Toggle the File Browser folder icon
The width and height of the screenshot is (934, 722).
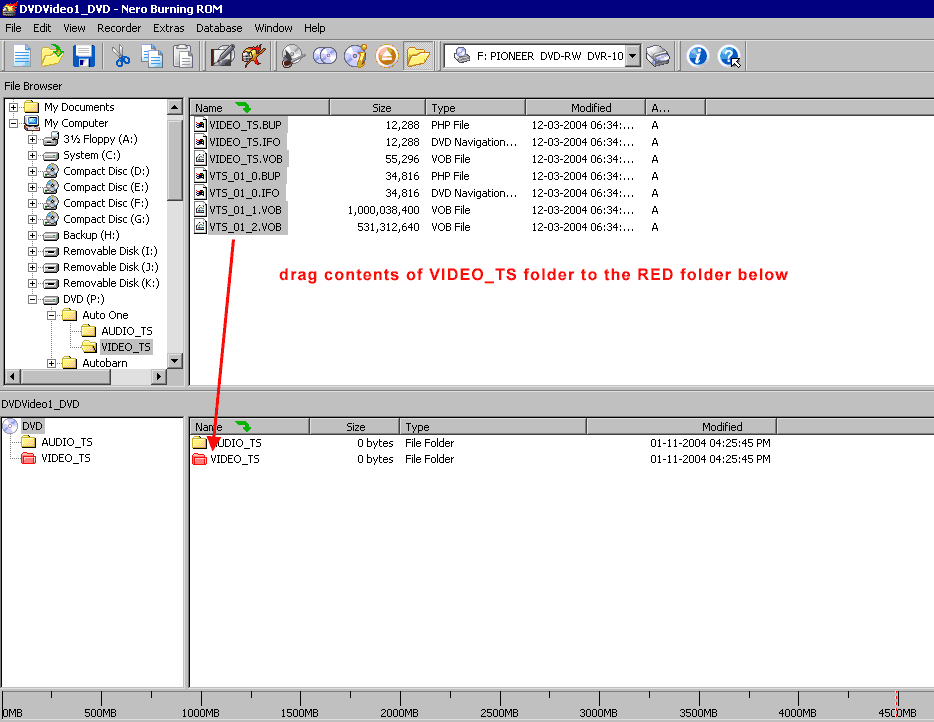click(418, 56)
